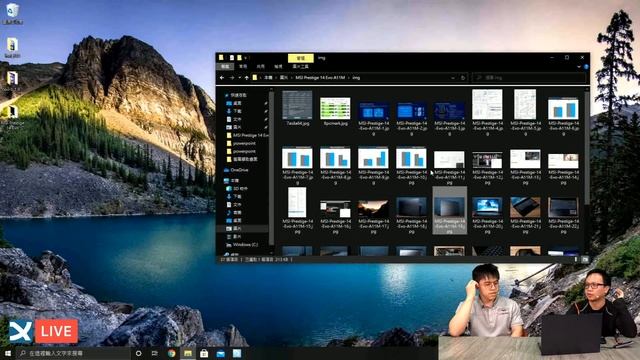Click the 本機 breadcrumb in the address bar

(268, 78)
